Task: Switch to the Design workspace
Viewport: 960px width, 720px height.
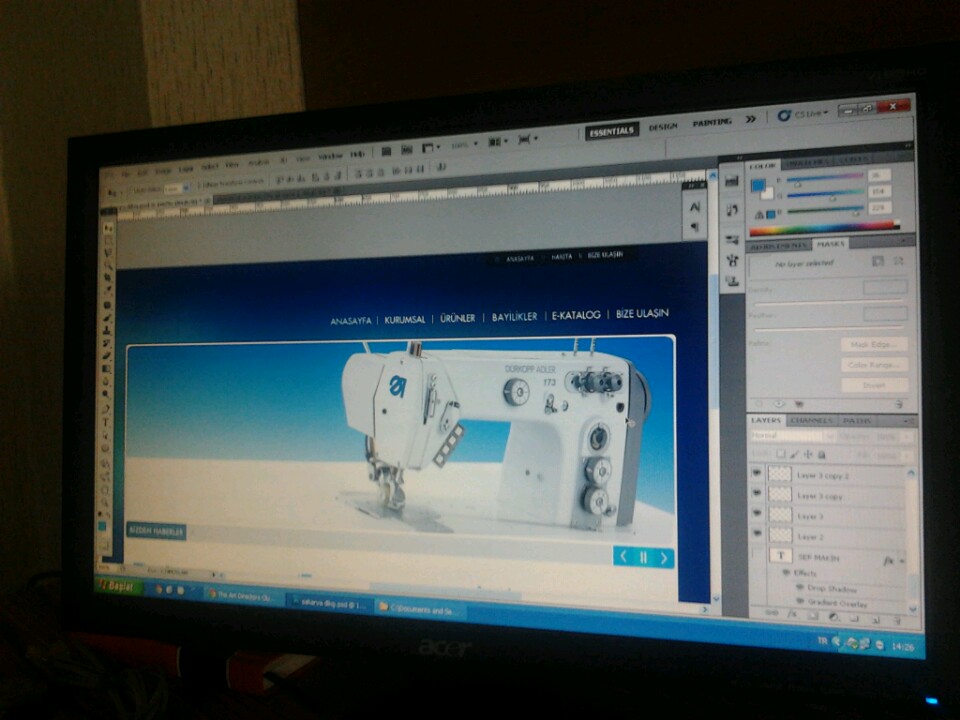Action: [663, 127]
